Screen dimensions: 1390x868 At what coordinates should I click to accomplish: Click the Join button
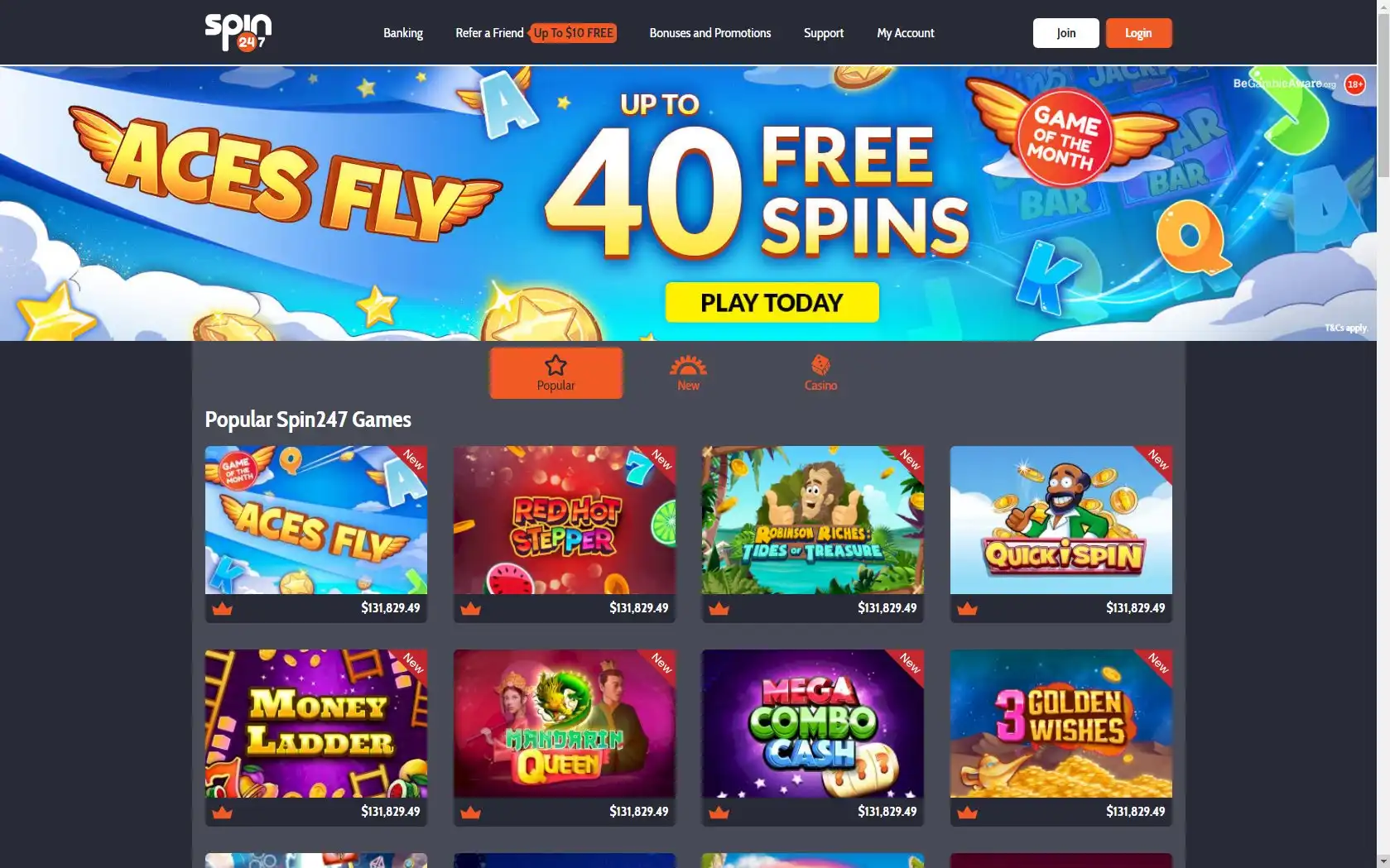click(1066, 33)
